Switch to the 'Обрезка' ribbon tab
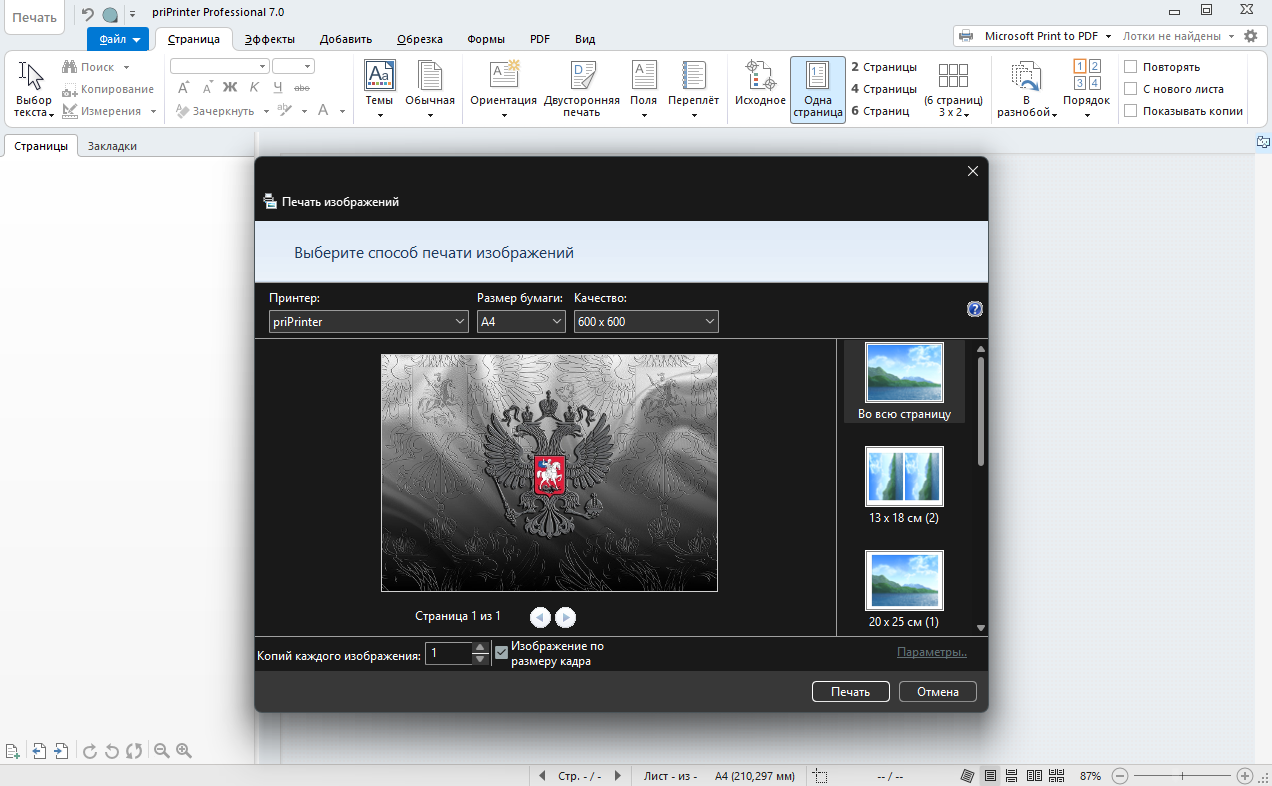This screenshot has width=1272, height=786. coord(419,39)
